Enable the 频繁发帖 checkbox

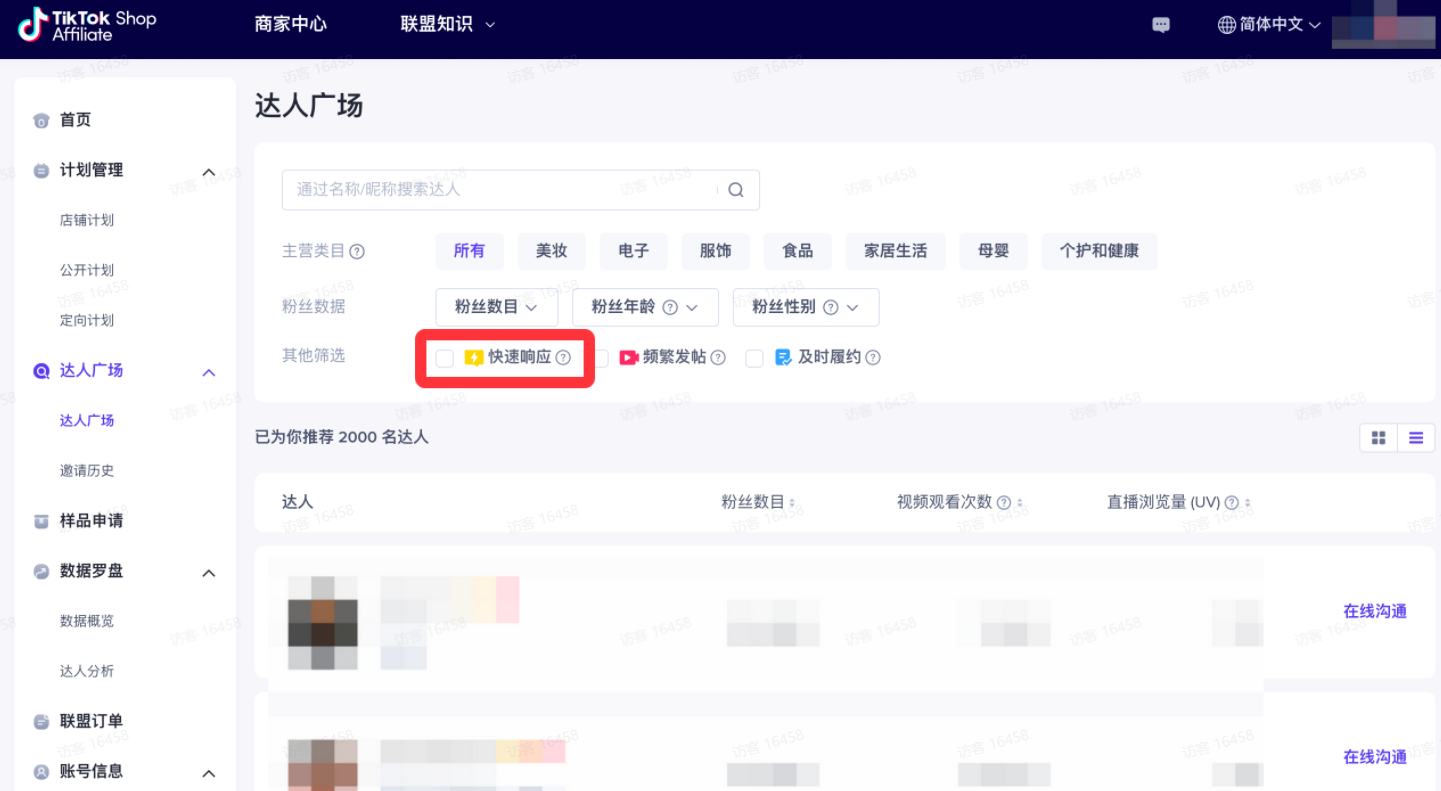601,358
